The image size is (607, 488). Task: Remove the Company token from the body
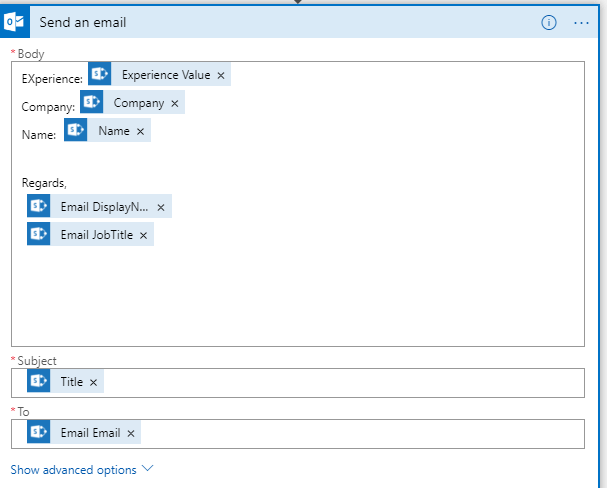(x=175, y=104)
